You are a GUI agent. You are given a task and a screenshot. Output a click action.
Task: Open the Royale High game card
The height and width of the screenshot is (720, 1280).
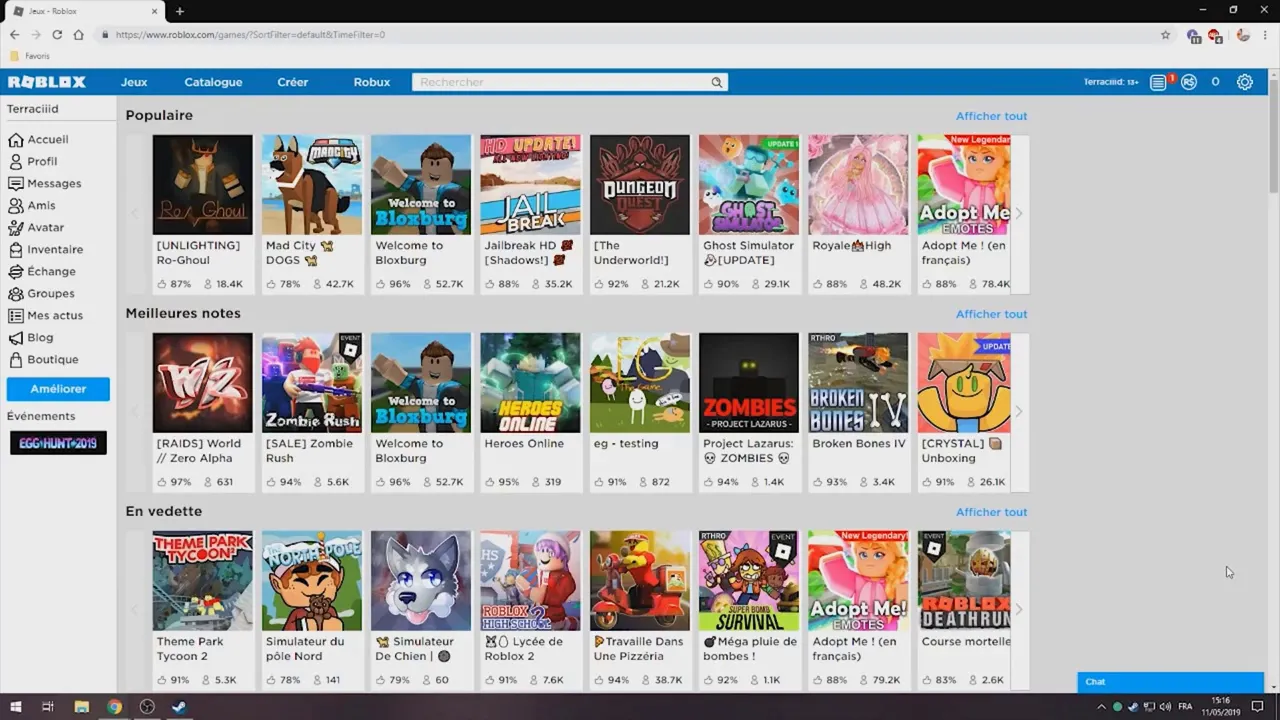click(858, 214)
